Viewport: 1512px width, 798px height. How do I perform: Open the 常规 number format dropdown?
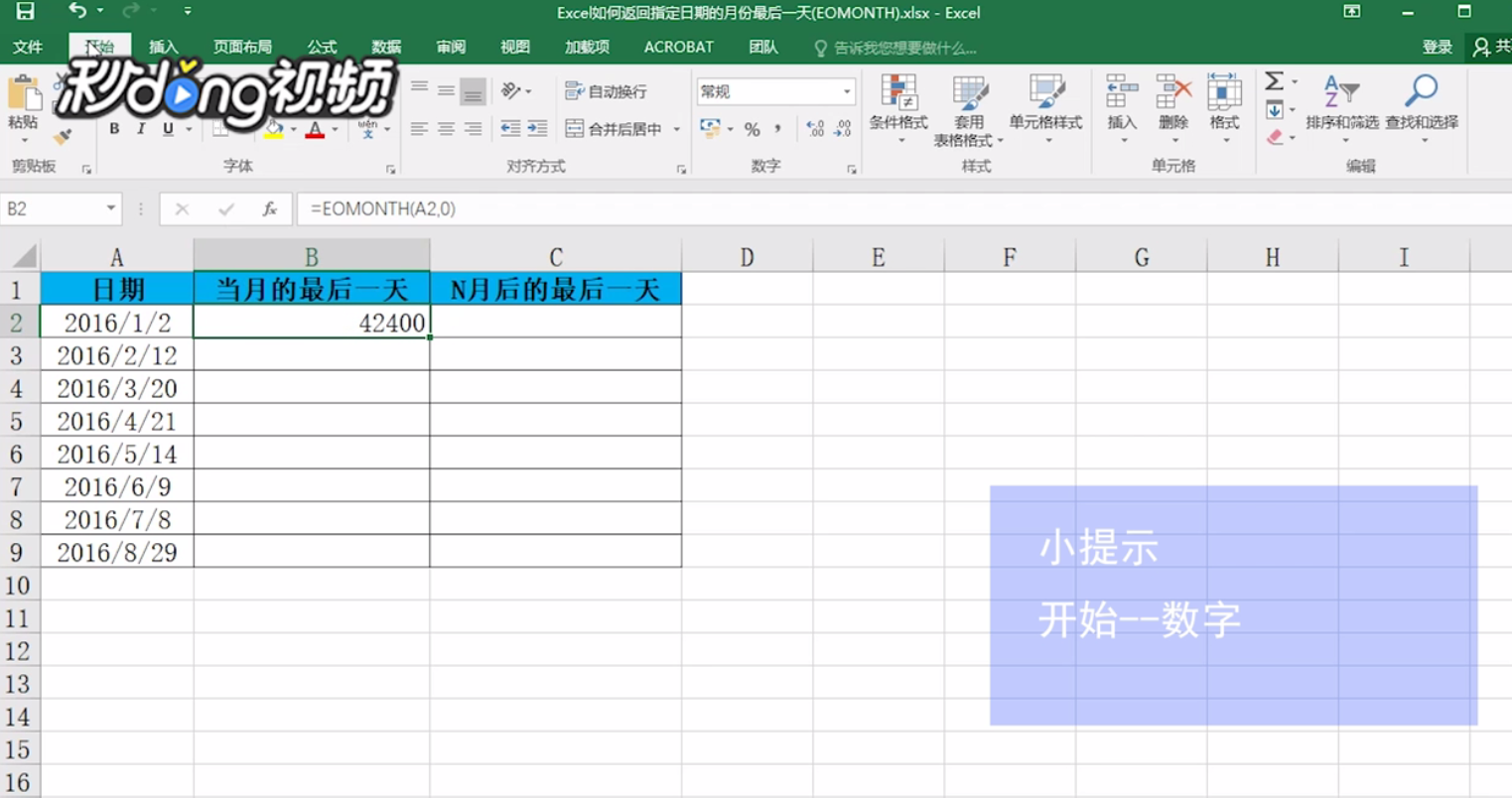tap(774, 91)
